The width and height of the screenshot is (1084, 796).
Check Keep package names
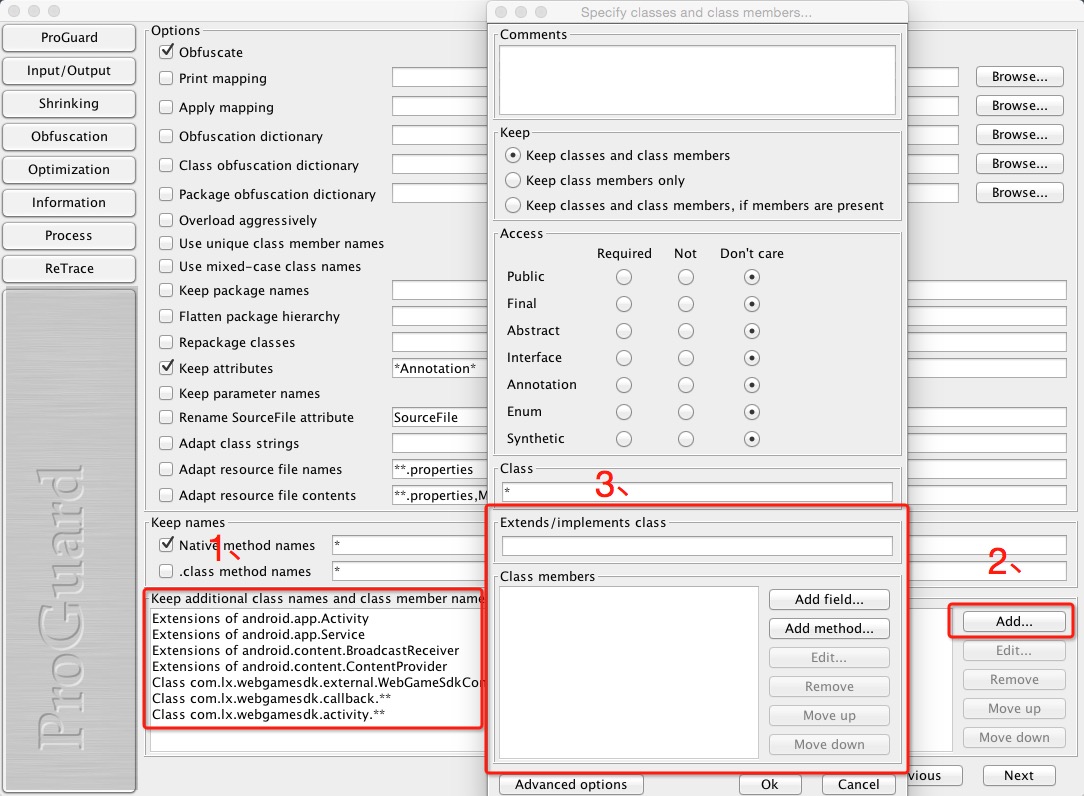pyautogui.click(x=166, y=290)
